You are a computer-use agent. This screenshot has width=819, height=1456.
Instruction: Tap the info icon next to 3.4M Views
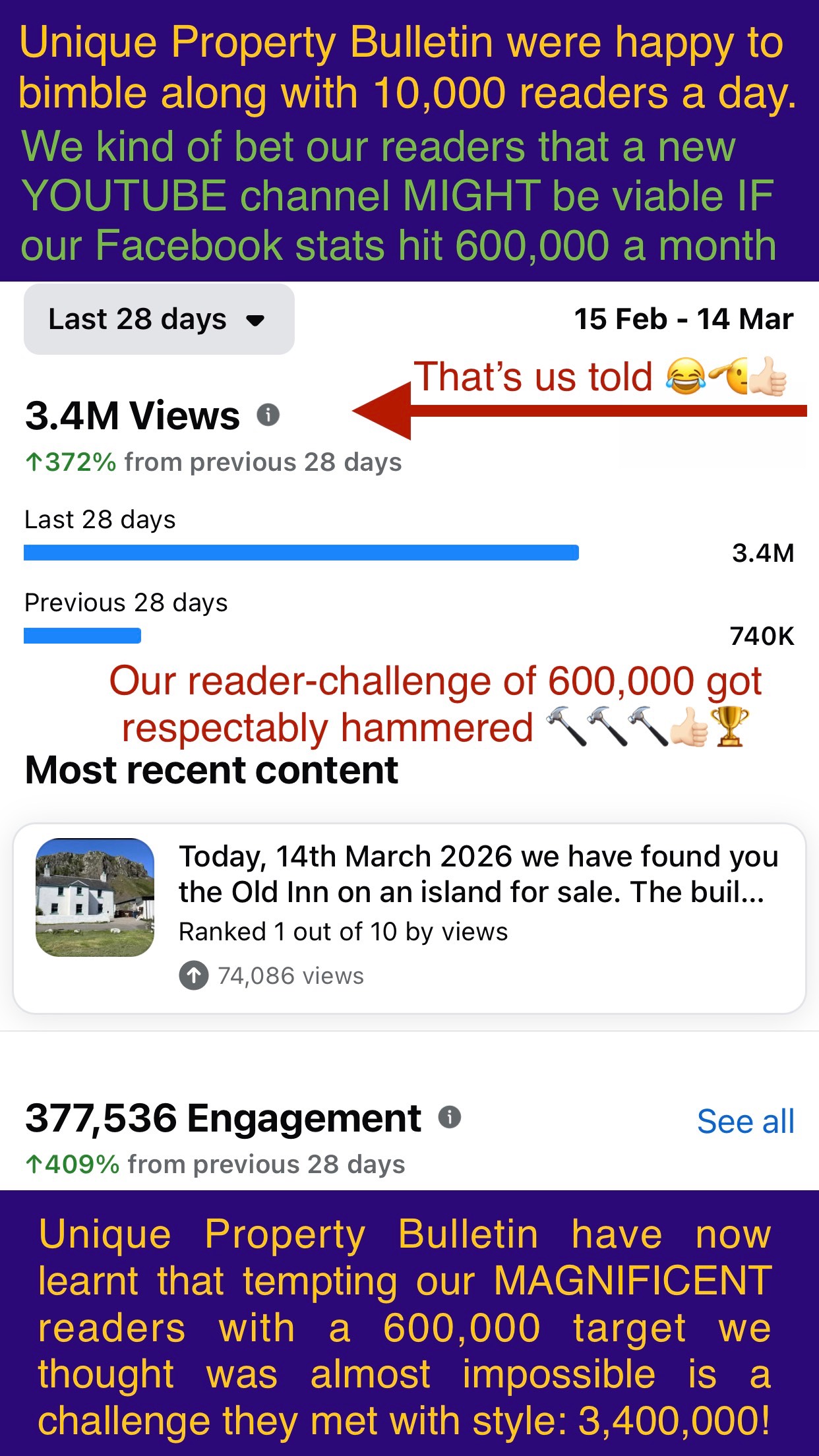tap(268, 415)
